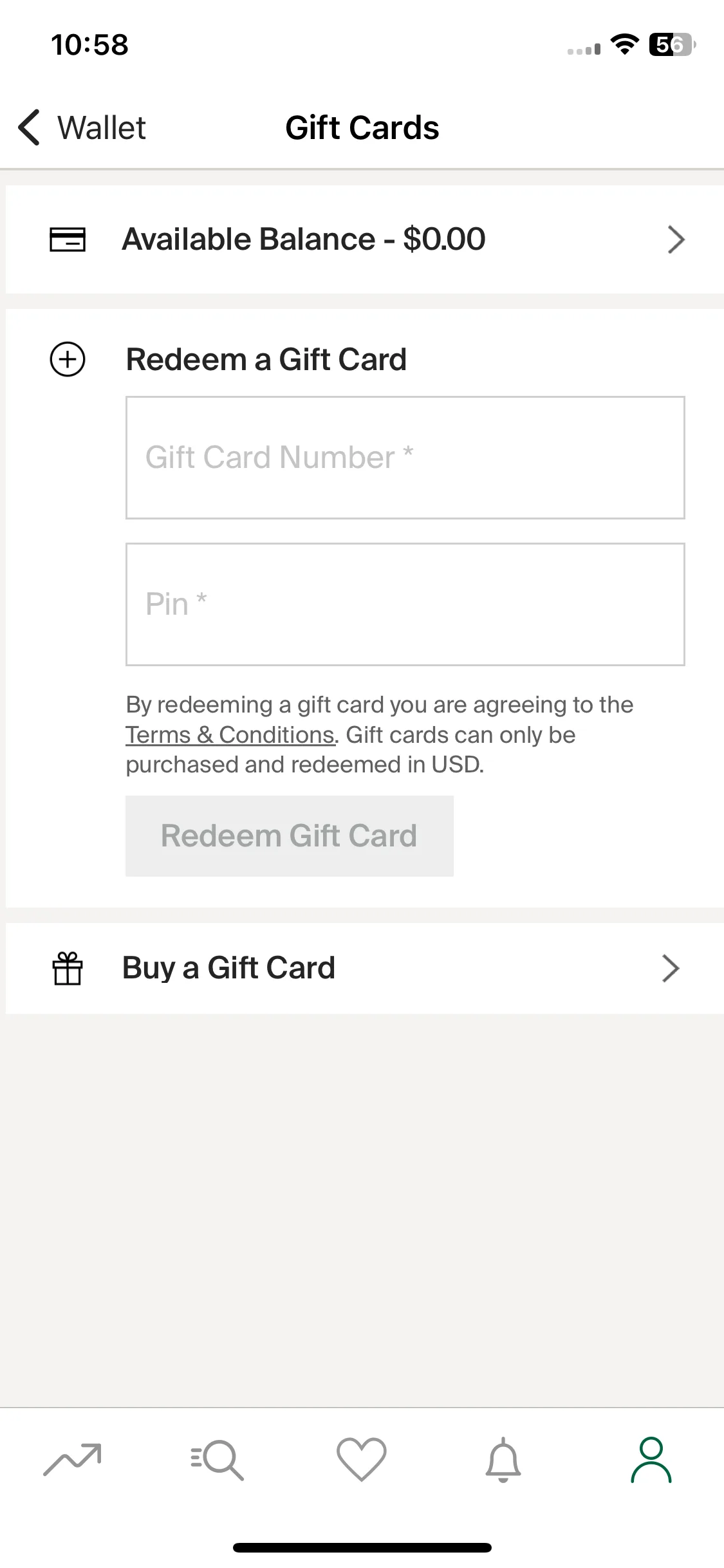This screenshot has width=724, height=1568.
Task: Tap the Redeem Gift Card button
Action: 290,835
